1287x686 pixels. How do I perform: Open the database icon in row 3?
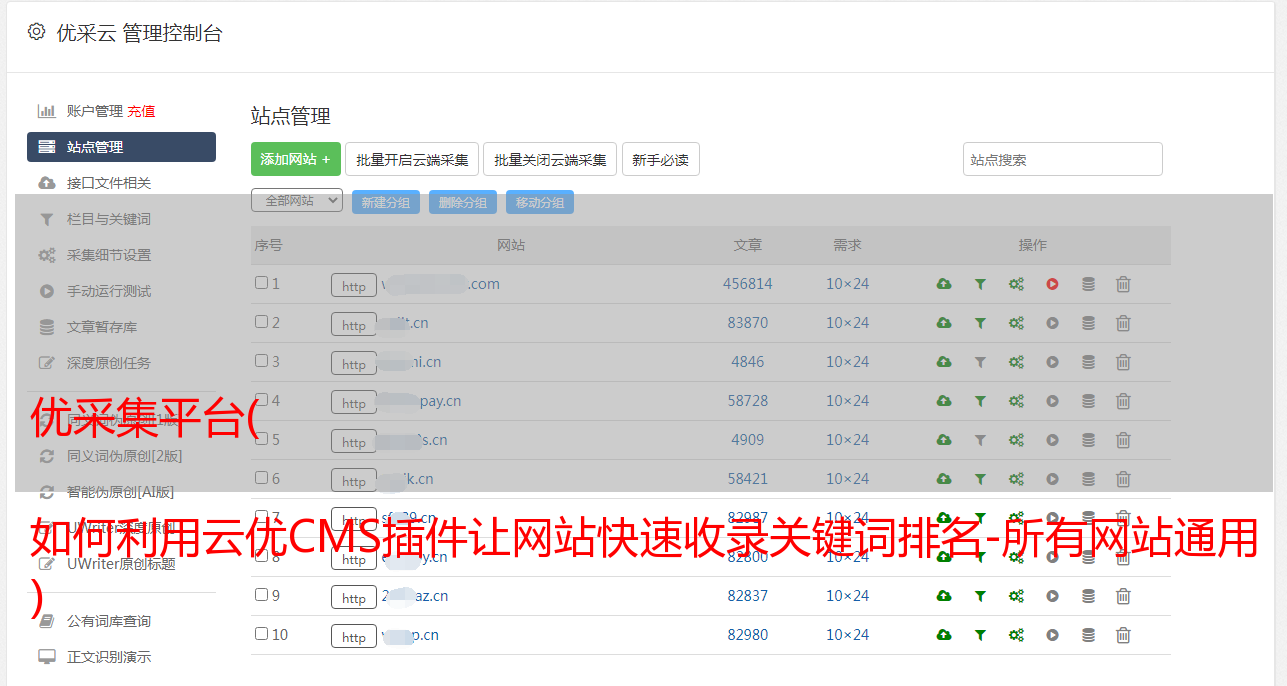click(1088, 362)
